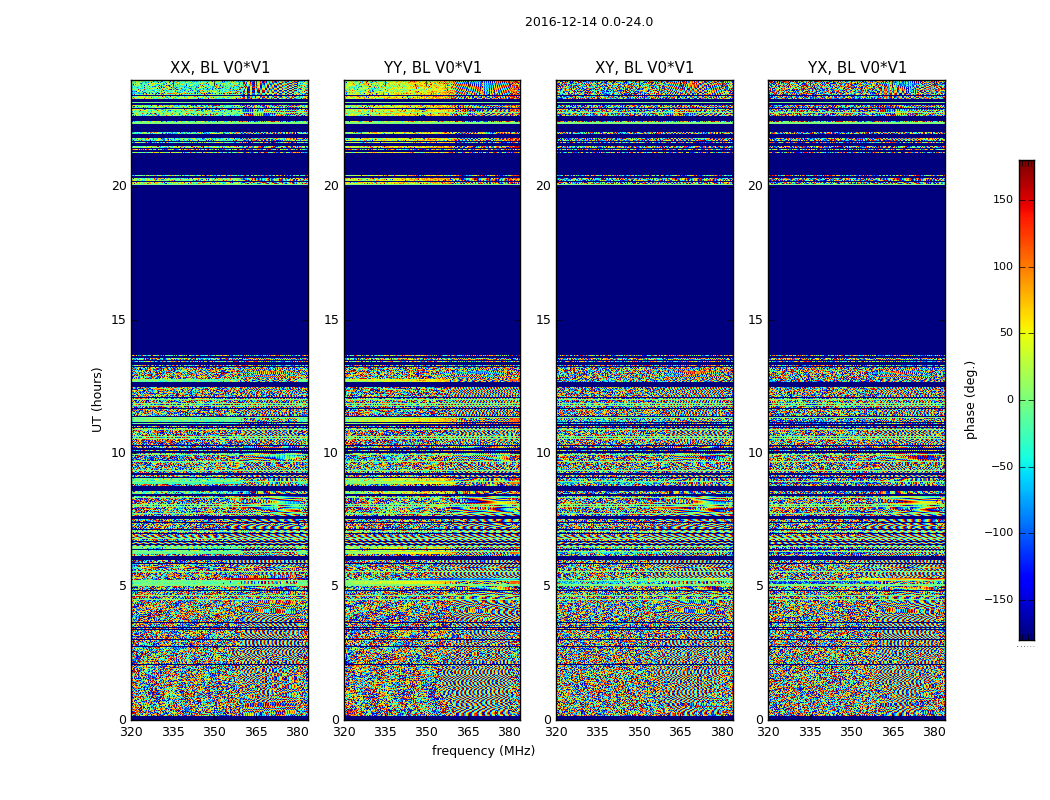Image resolution: width=1050 pixels, height=800 pixels.
Task: Click the "UT (hours)" y-axis label
Action: click(97, 399)
